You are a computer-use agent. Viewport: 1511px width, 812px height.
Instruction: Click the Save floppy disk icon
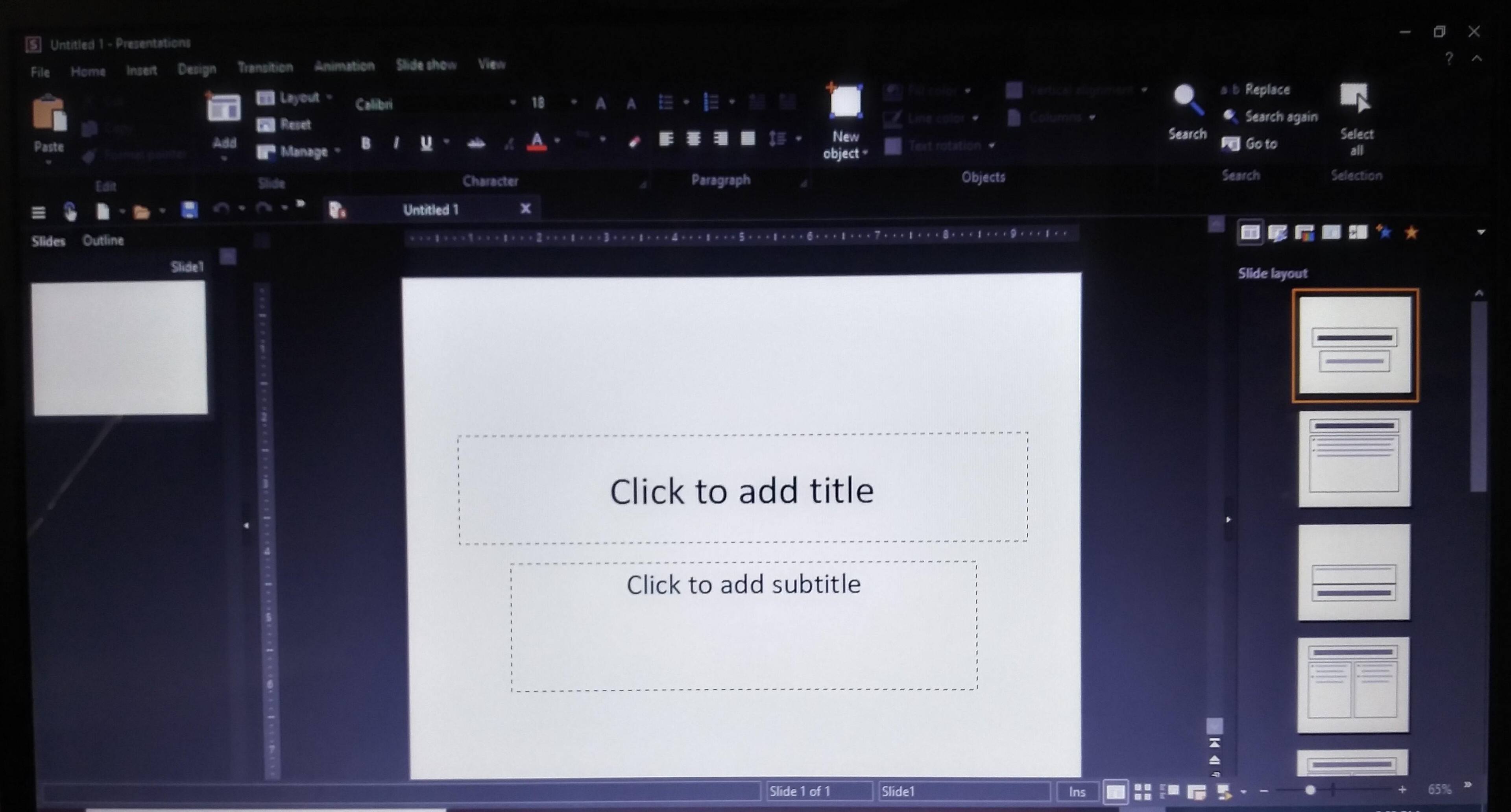point(189,210)
